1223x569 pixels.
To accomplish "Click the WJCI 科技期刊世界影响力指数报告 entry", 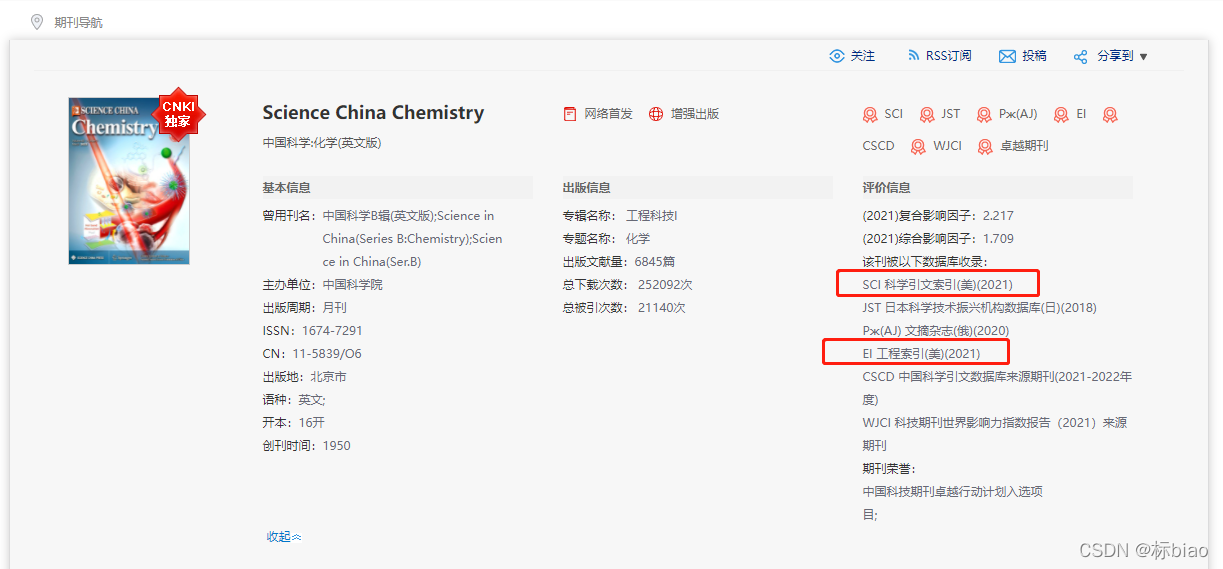I will (995, 434).
